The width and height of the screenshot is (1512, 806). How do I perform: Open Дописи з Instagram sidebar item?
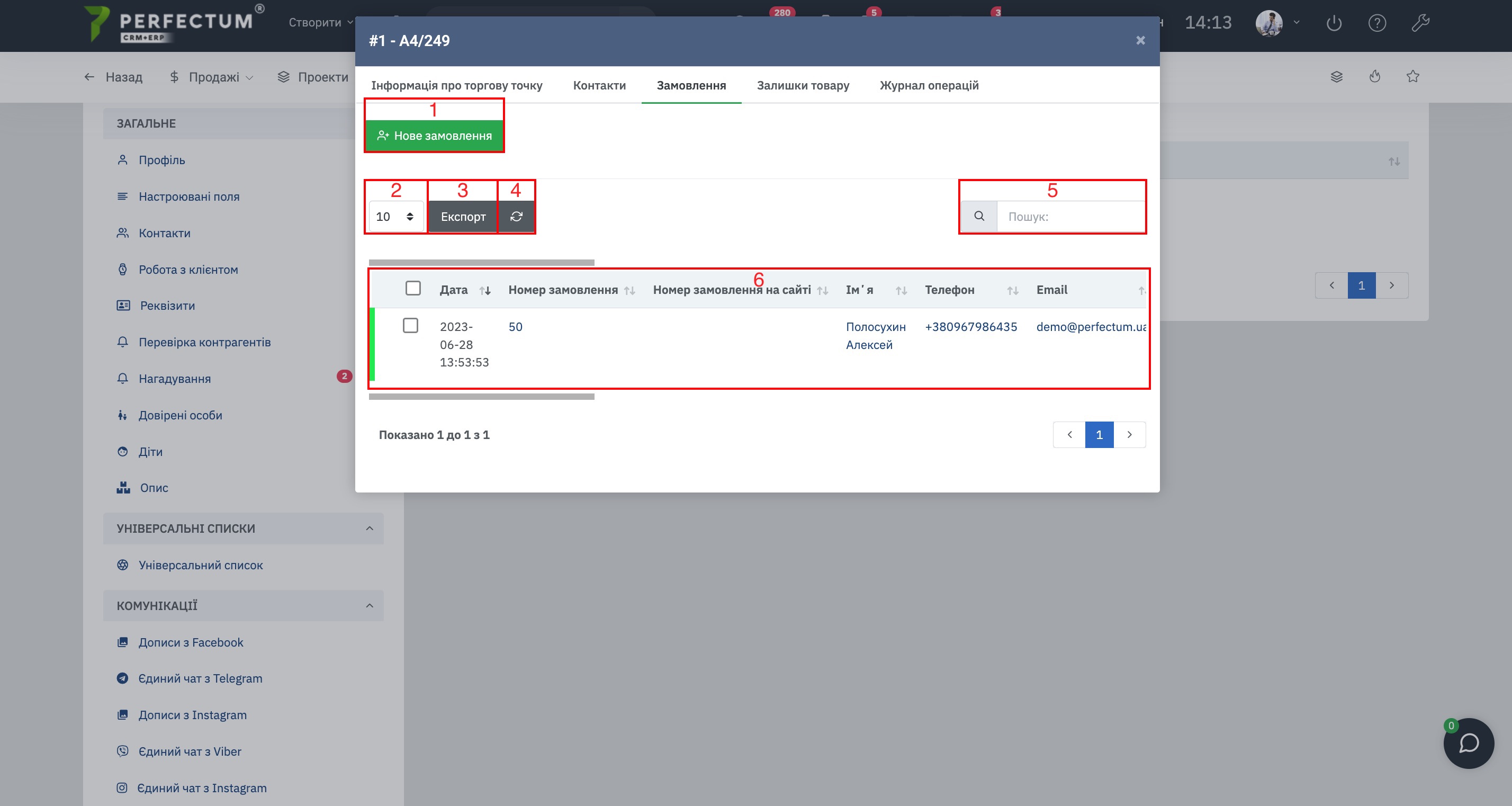point(193,715)
